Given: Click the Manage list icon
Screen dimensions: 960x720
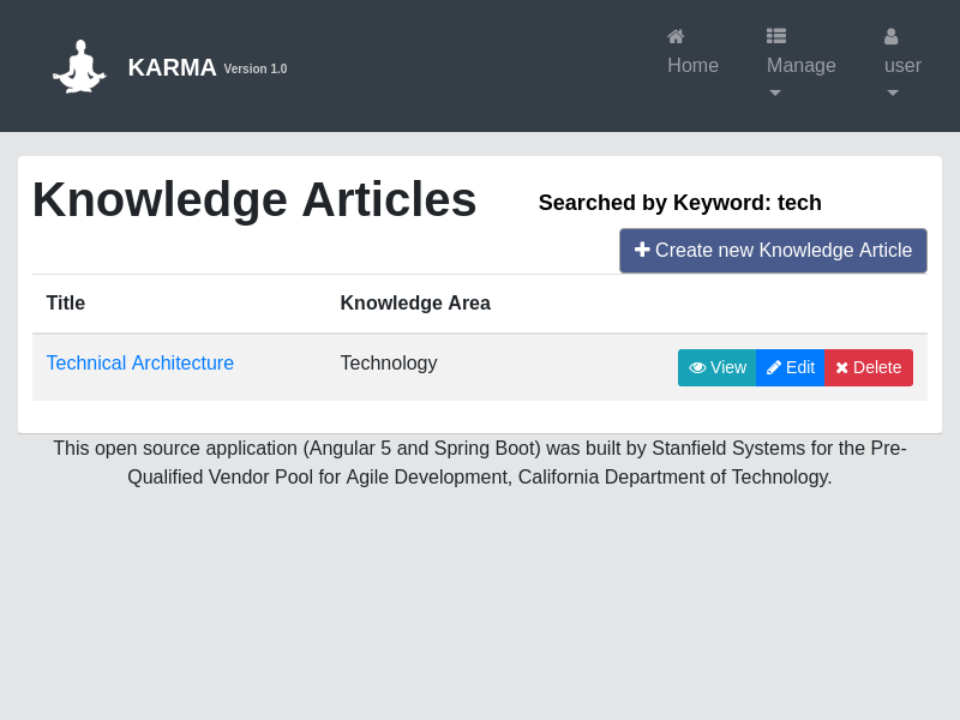Looking at the screenshot, I should (776, 36).
